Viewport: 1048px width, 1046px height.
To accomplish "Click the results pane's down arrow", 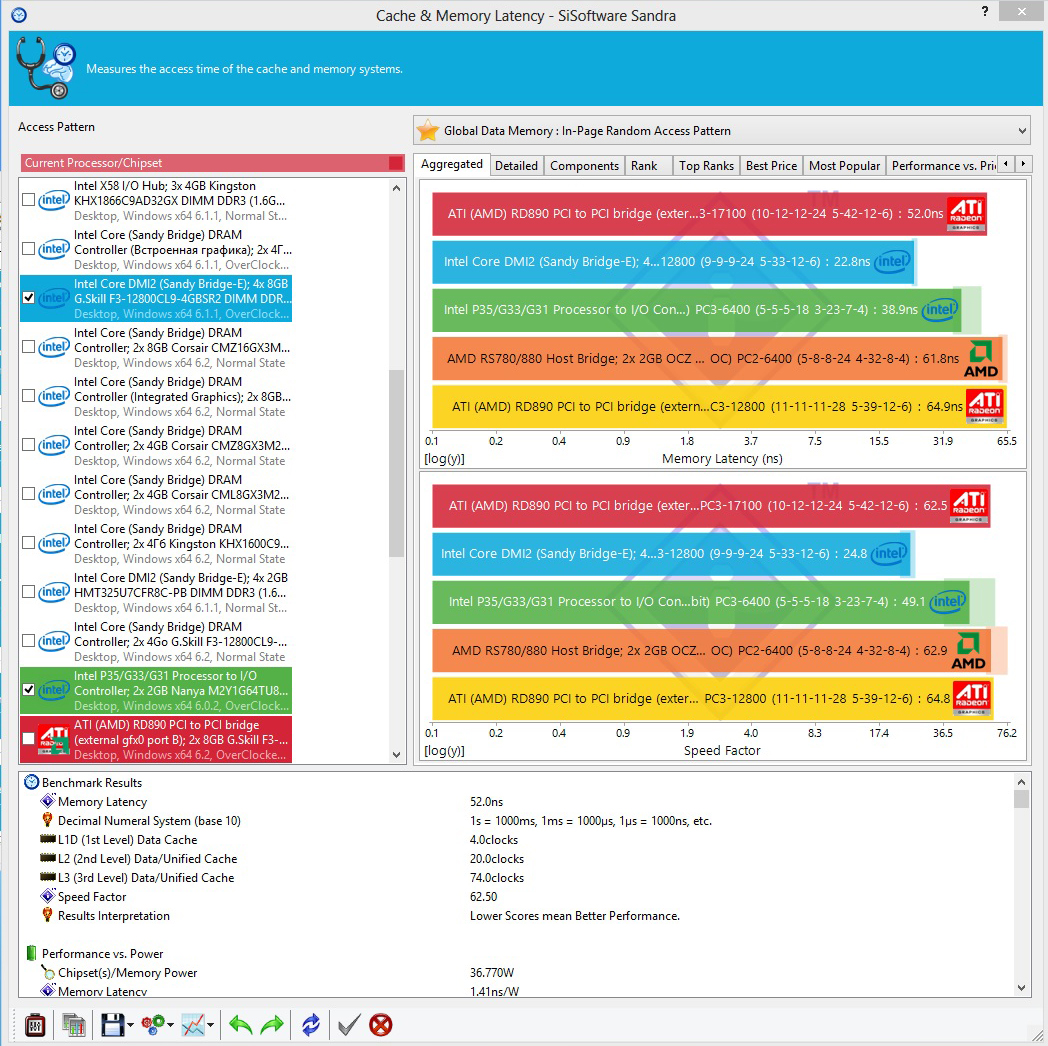I will [1021, 988].
